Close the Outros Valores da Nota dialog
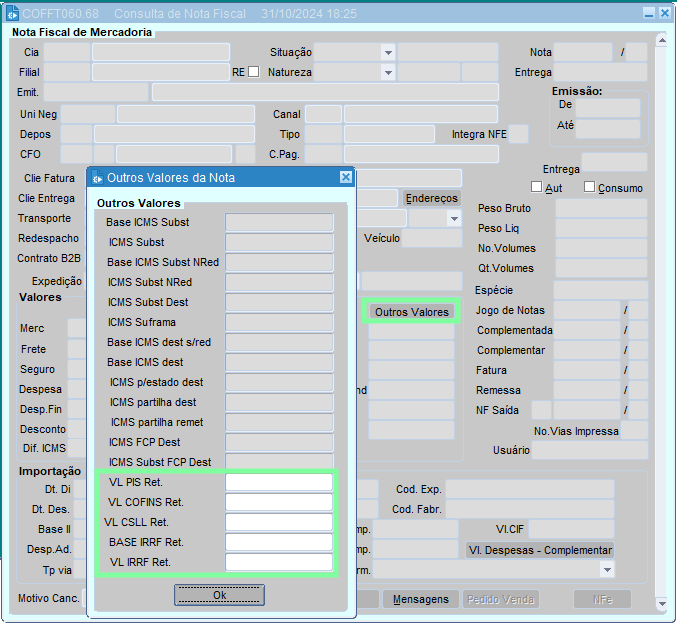Viewport: 677px width, 624px height. click(x=345, y=177)
